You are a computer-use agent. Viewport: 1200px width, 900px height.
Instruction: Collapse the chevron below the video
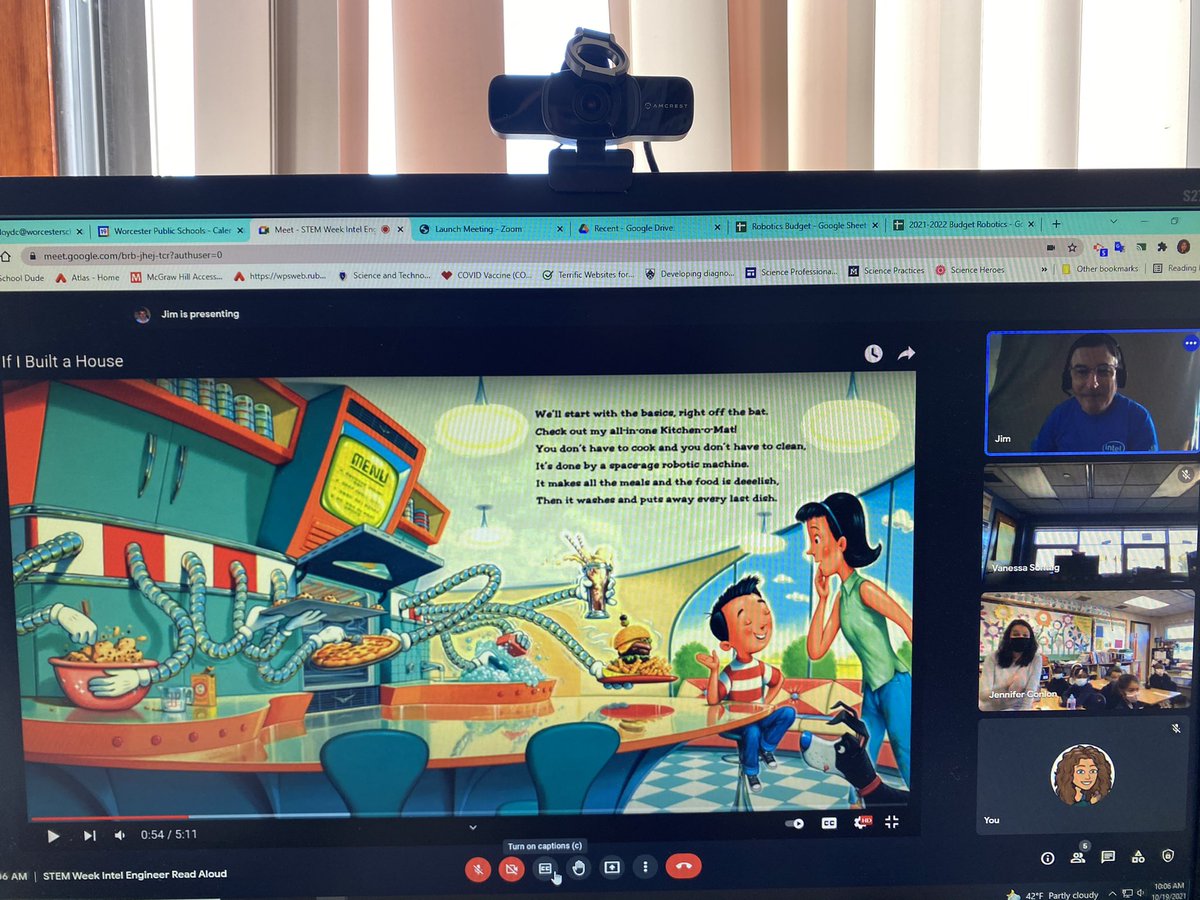(473, 827)
